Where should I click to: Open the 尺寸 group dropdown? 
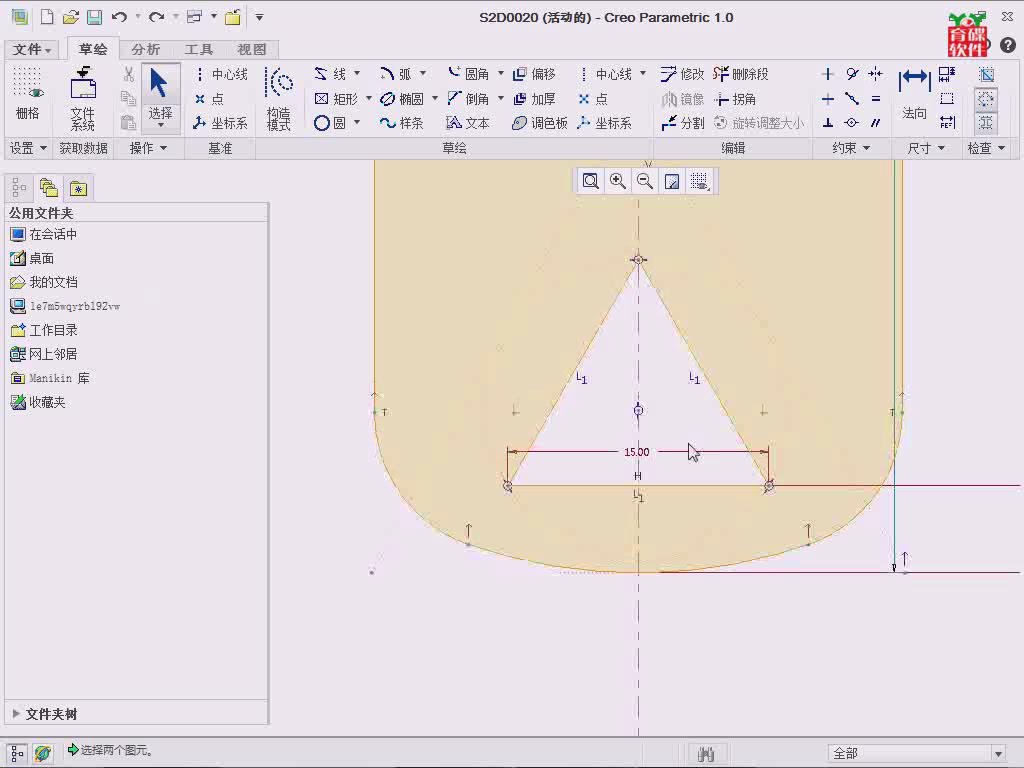(926, 148)
